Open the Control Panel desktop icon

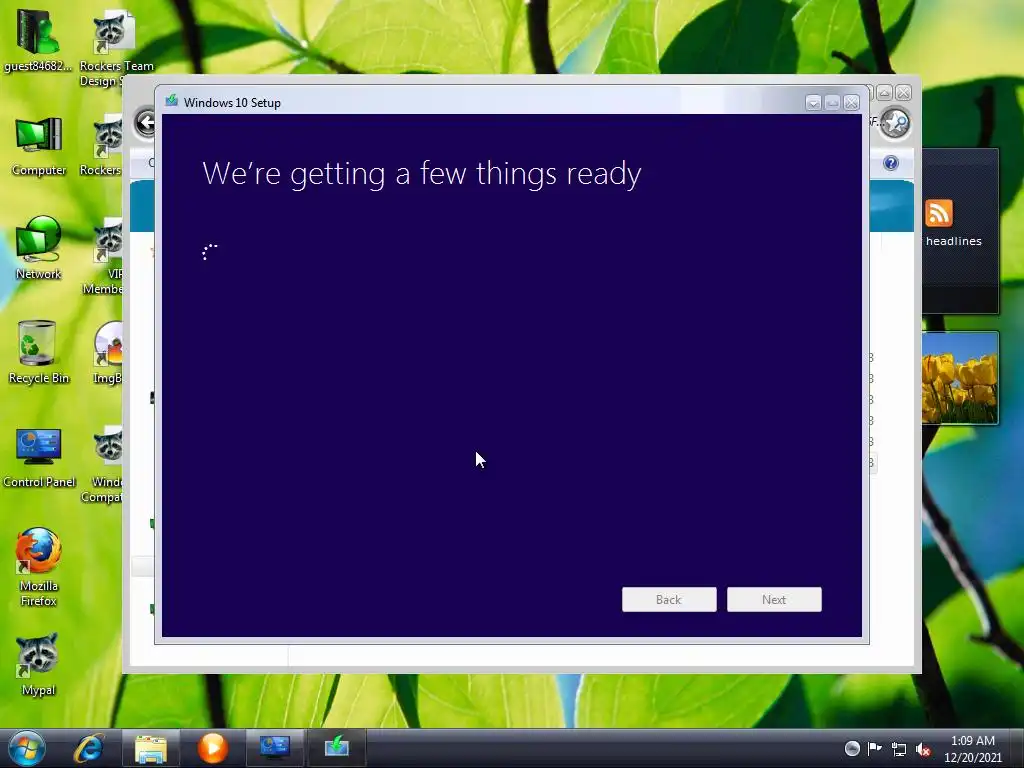click(39, 457)
